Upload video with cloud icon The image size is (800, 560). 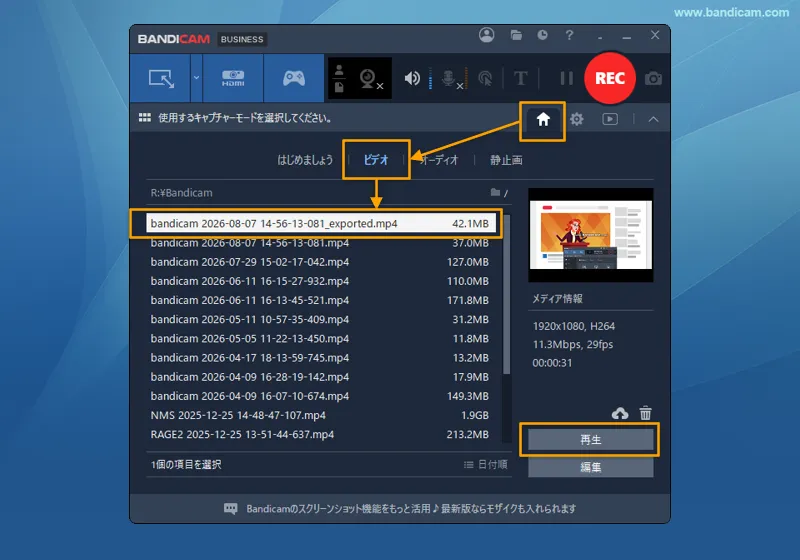click(620, 413)
